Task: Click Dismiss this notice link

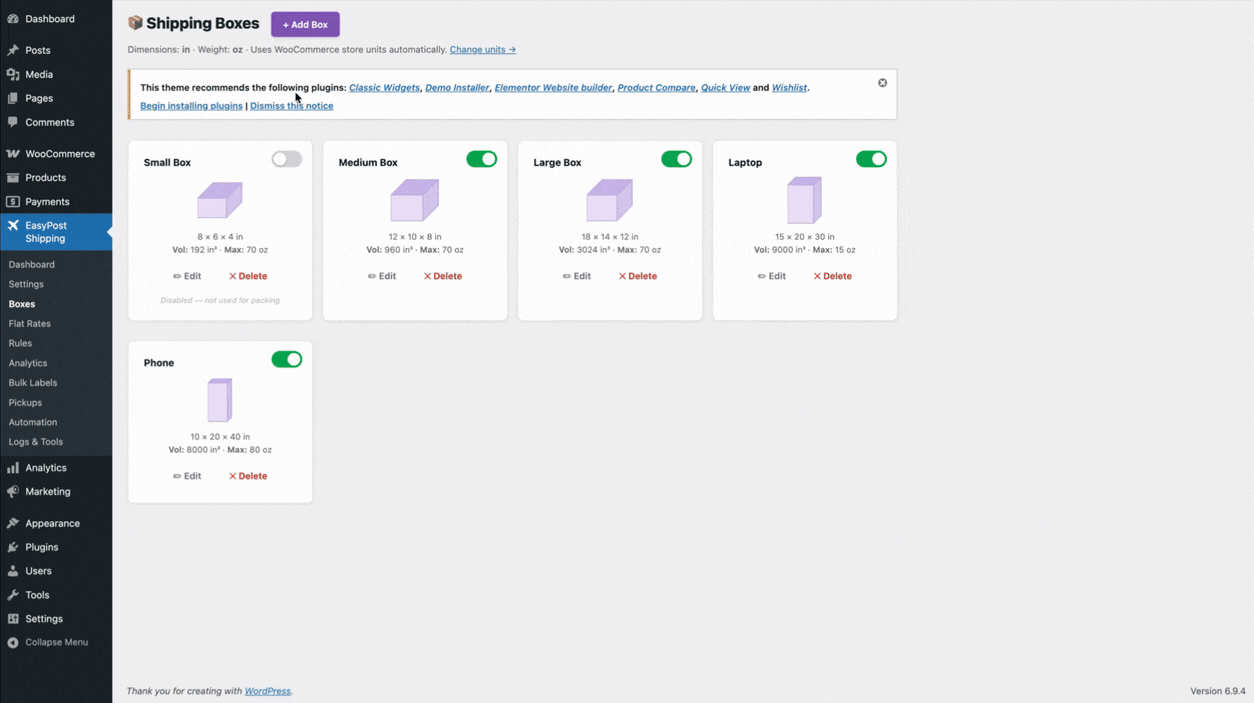Action: pos(292,106)
